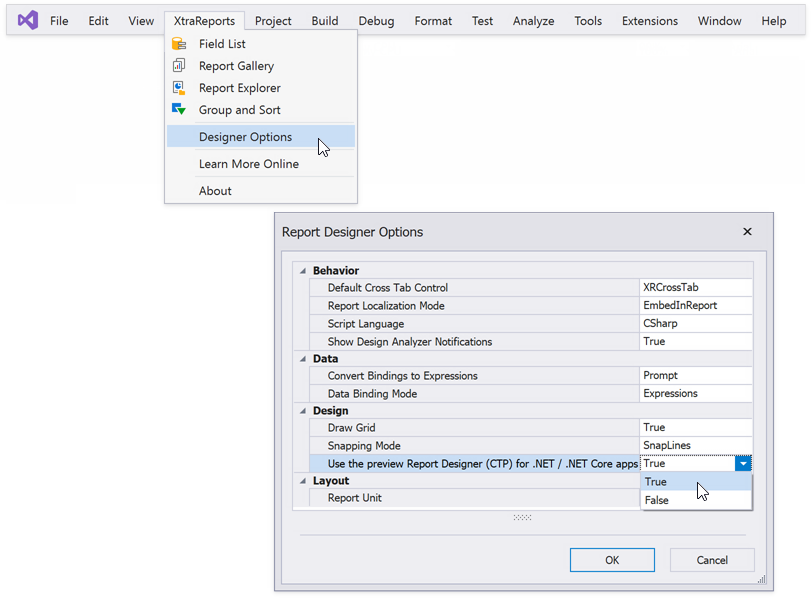Click the Report Explorer icon
Image resolution: width=812 pixels, height=599 pixels.
click(179, 88)
